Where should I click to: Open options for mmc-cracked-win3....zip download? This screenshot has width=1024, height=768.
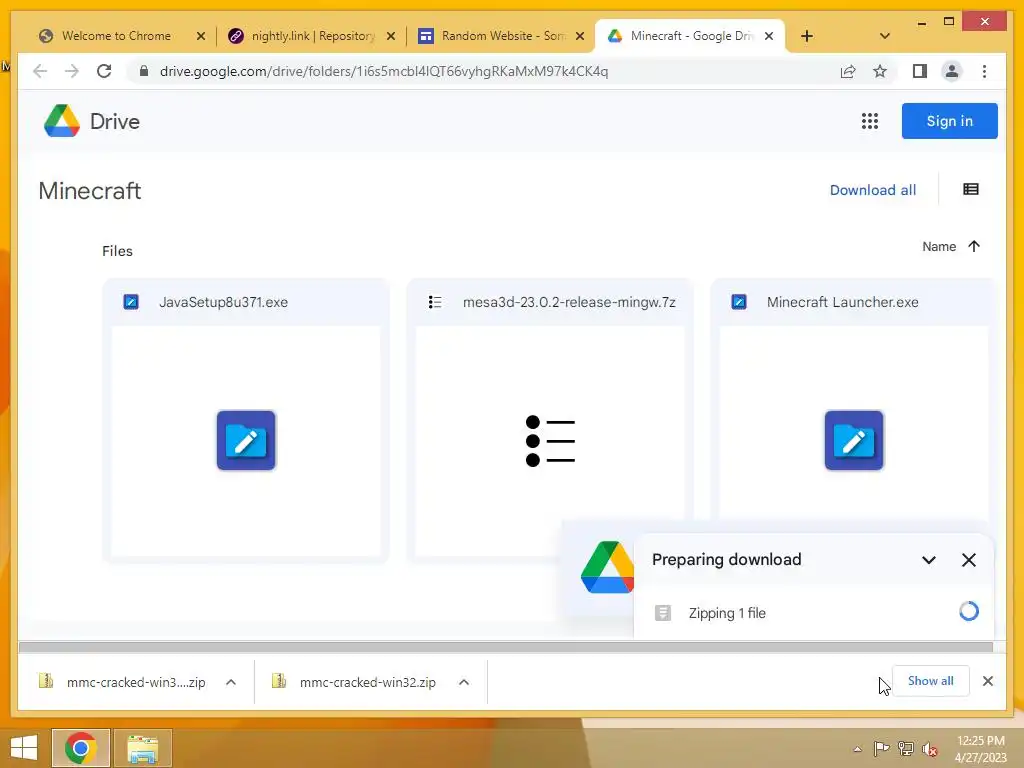[x=231, y=682]
